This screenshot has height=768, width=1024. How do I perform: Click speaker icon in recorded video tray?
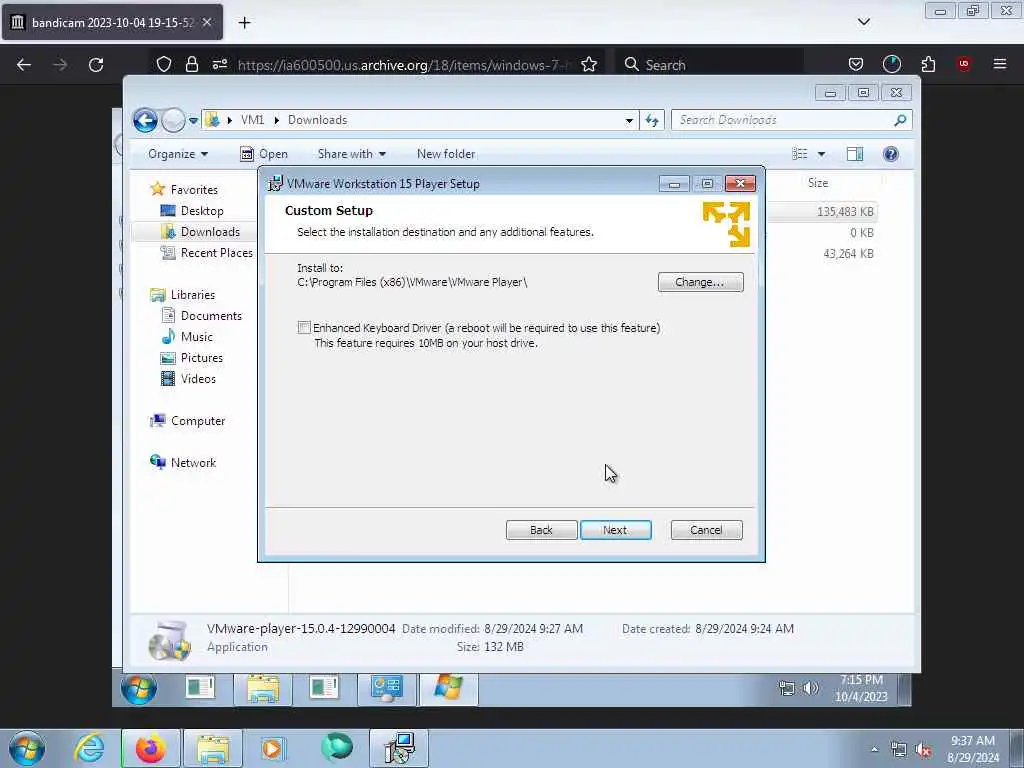pyautogui.click(x=810, y=688)
